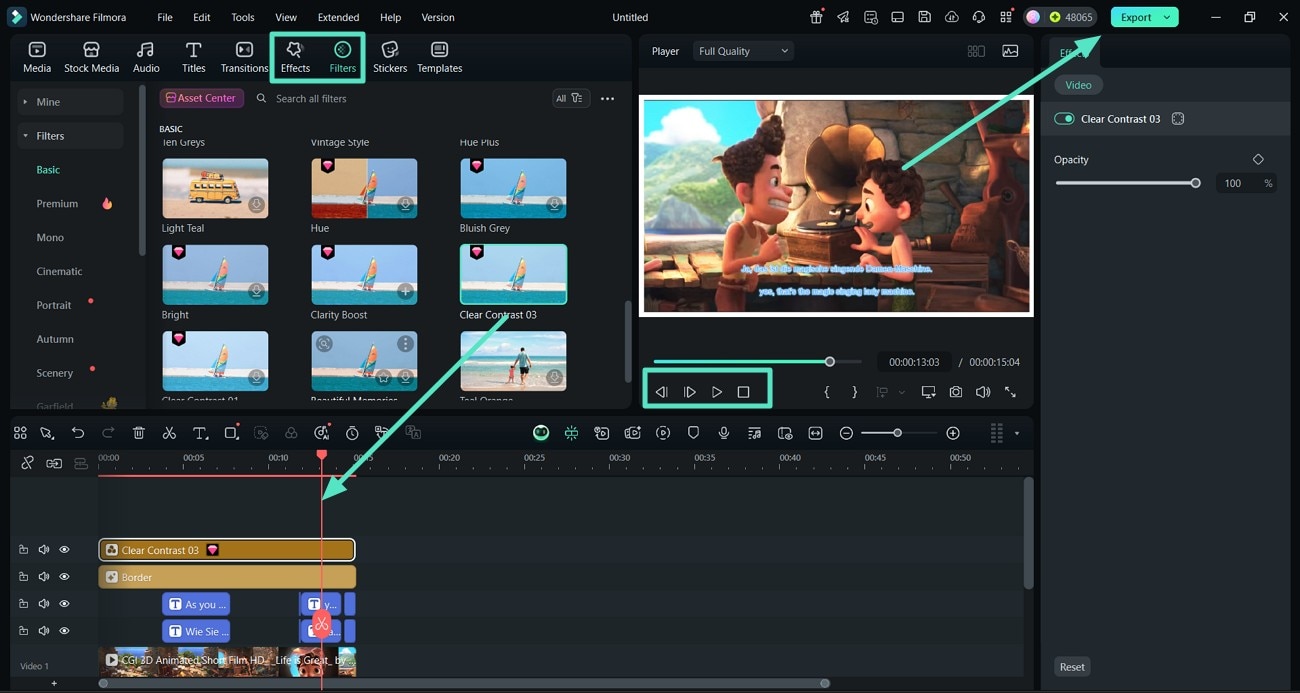Open the Full Quality dropdown
The width and height of the screenshot is (1300, 693).
(x=743, y=51)
